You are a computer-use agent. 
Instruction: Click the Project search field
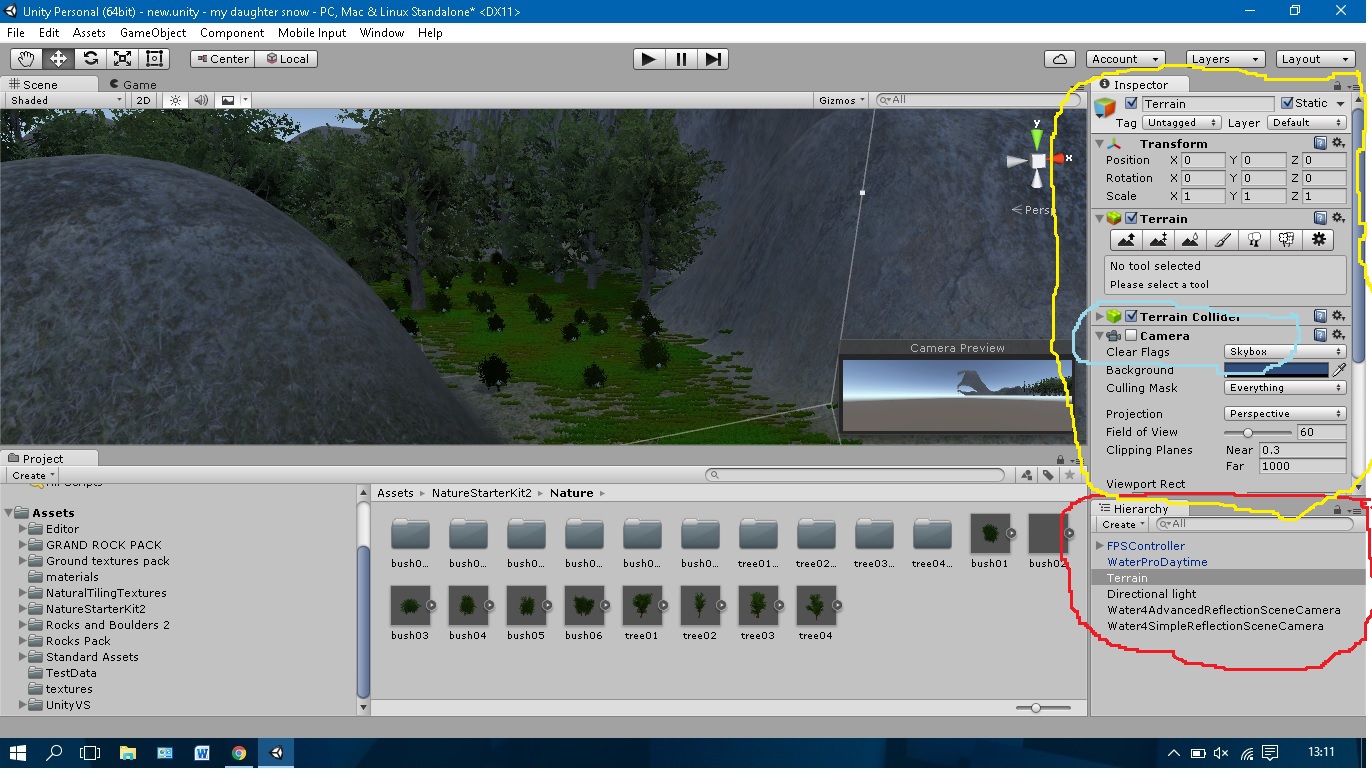click(x=855, y=475)
